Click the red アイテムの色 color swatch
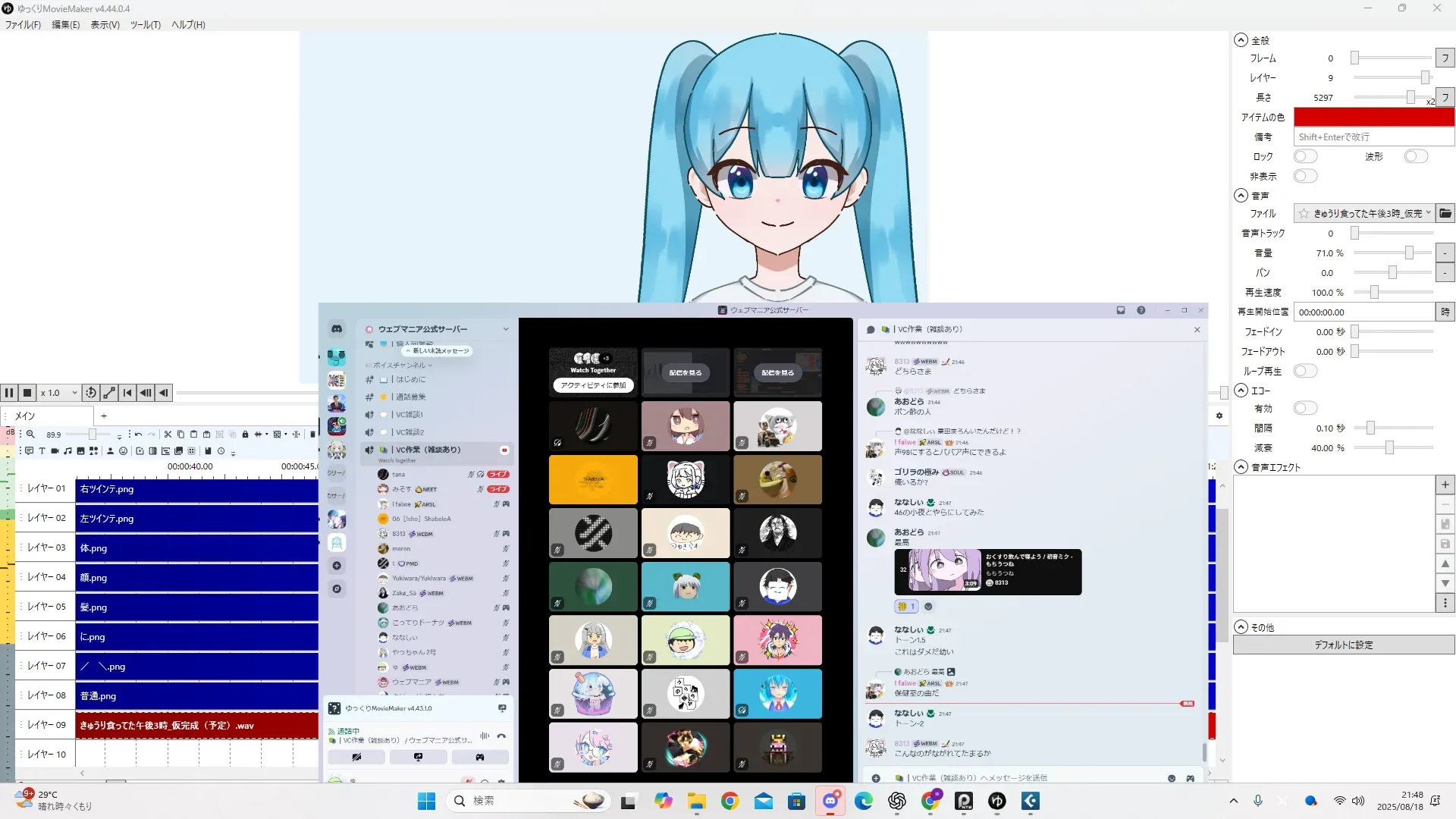Viewport: 1456px width, 819px height. [1373, 117]
